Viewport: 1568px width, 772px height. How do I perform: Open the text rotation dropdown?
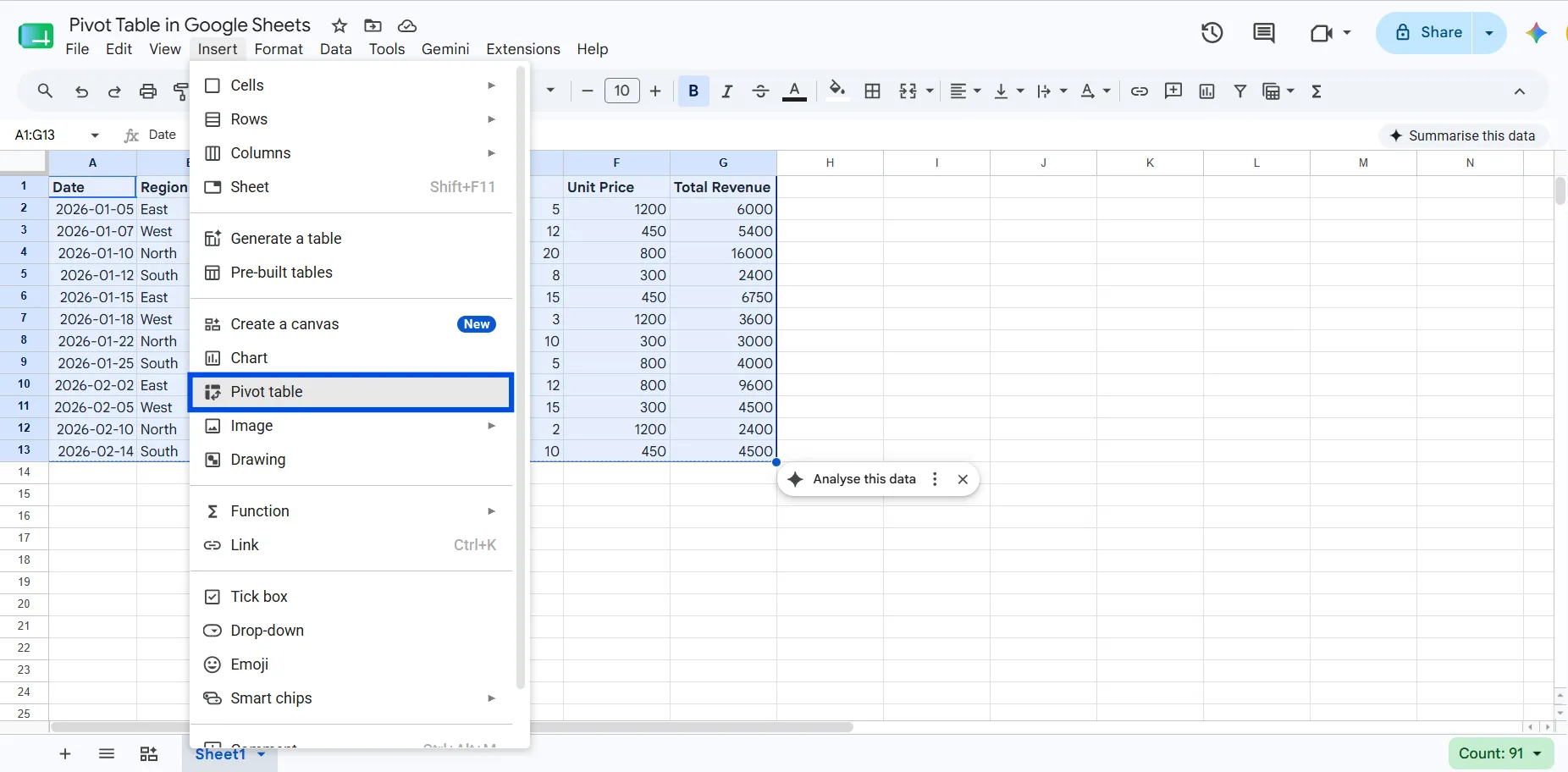(x=1095, y=91)
